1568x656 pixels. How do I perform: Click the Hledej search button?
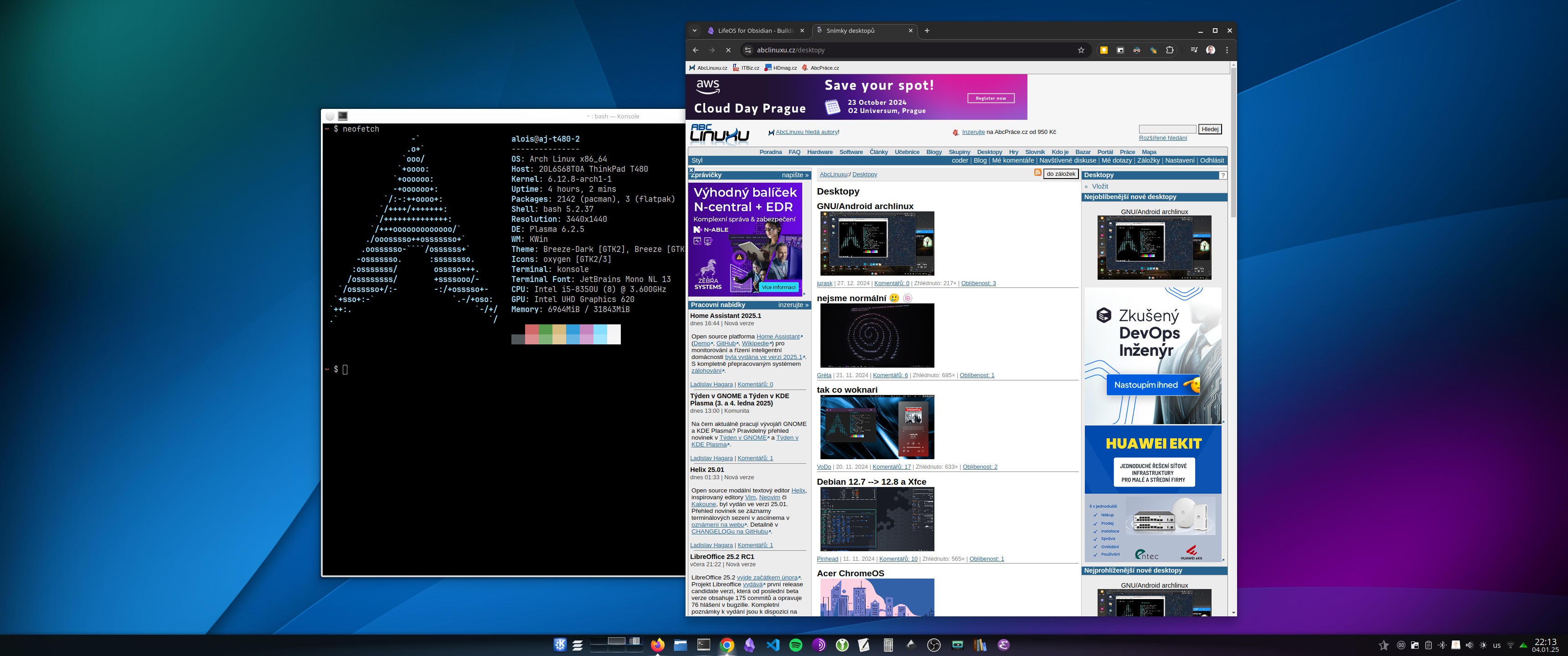pyautogui.click(x=1209, y=129)
